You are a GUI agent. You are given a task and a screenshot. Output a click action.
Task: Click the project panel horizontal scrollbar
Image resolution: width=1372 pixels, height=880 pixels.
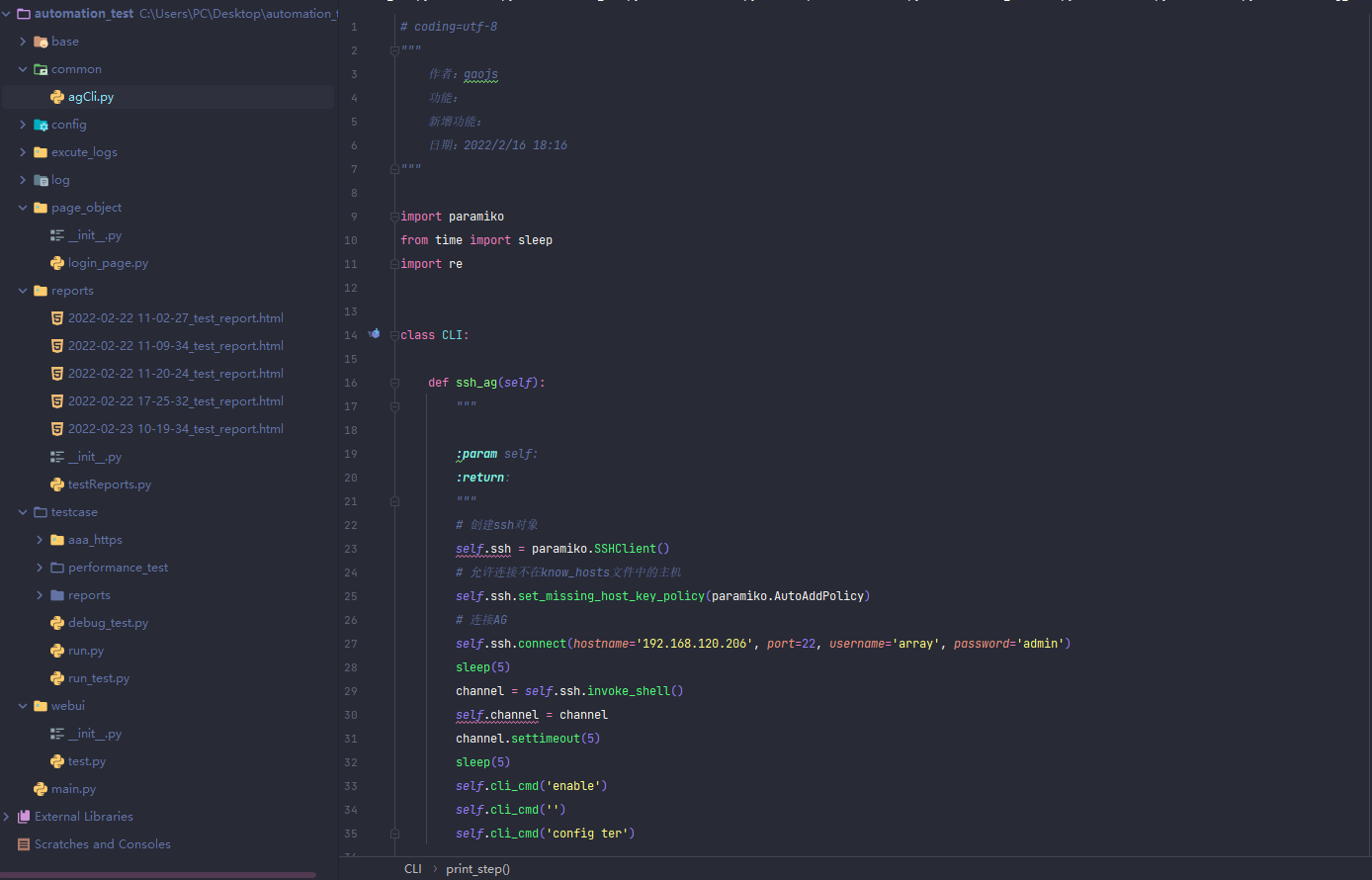pyautogui.click(x=158, y=875)
